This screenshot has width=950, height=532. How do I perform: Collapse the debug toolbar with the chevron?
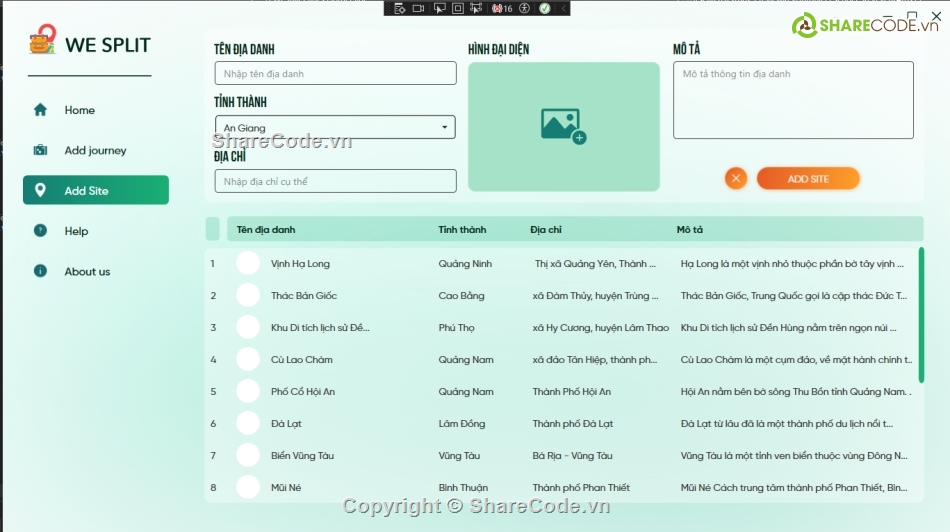pos(562,8)
